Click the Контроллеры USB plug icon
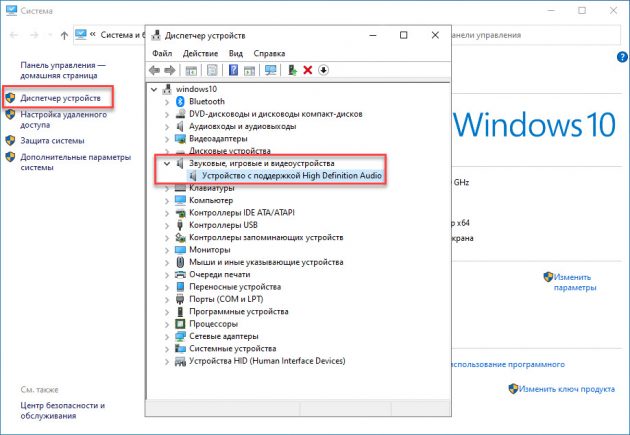The height and width of the screenshot is (435, 630). [180, 225]
